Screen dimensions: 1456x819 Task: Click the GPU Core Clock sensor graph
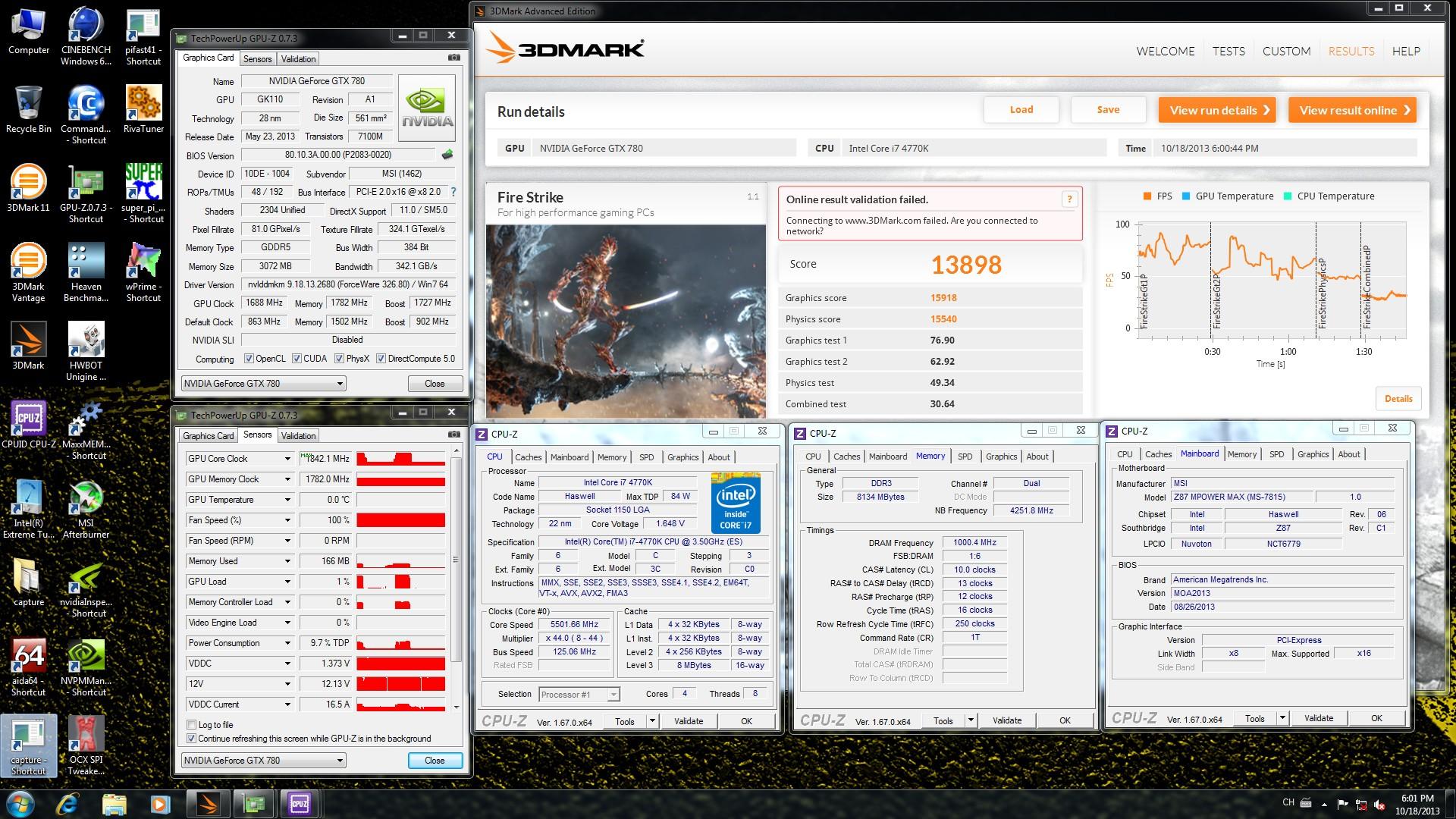400,459
